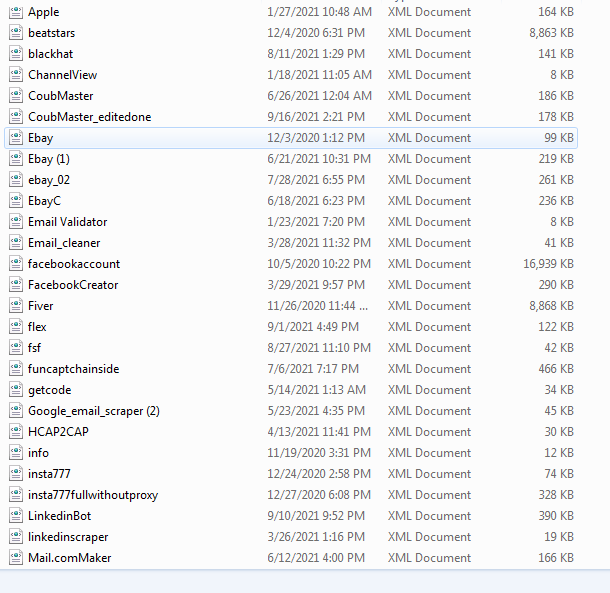The width and height of the screenshot is (610, 593).
Task: Click the Mail.comMaker file icon
Action: pyautogui.click(x=16, y=558)
